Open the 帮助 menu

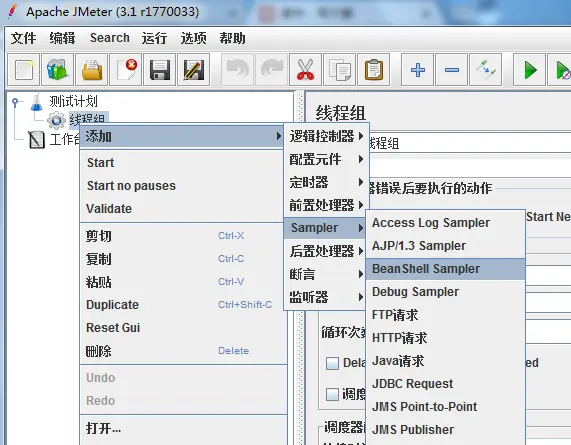pyautogui.click(x=232, y=38)
